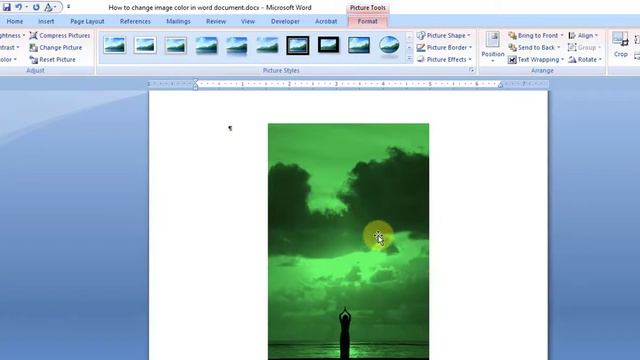Screen dimensions: 640x360
Task: Go to the Mailings tab
Action: 178,21
